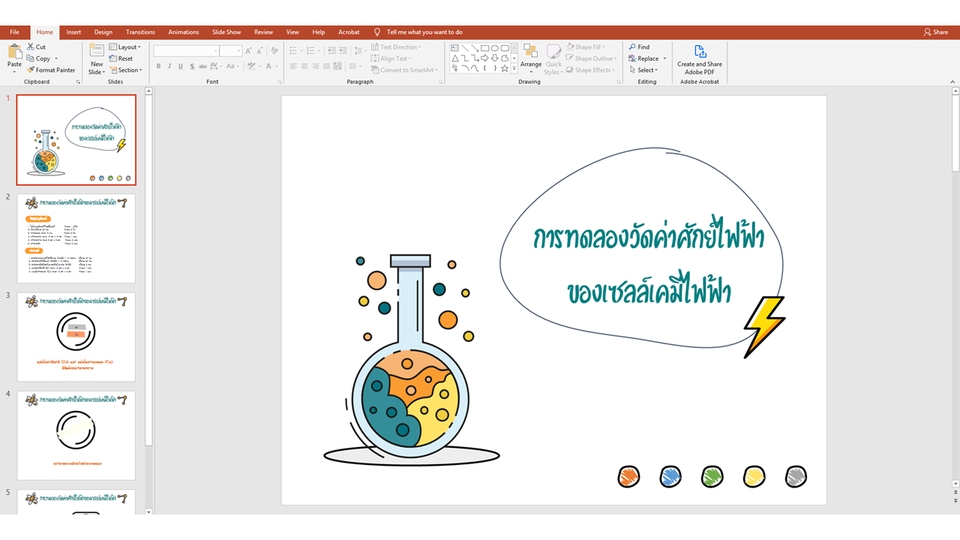Toggle italic formatting
The width and height of the screenshot is (960, 540).
170,66
